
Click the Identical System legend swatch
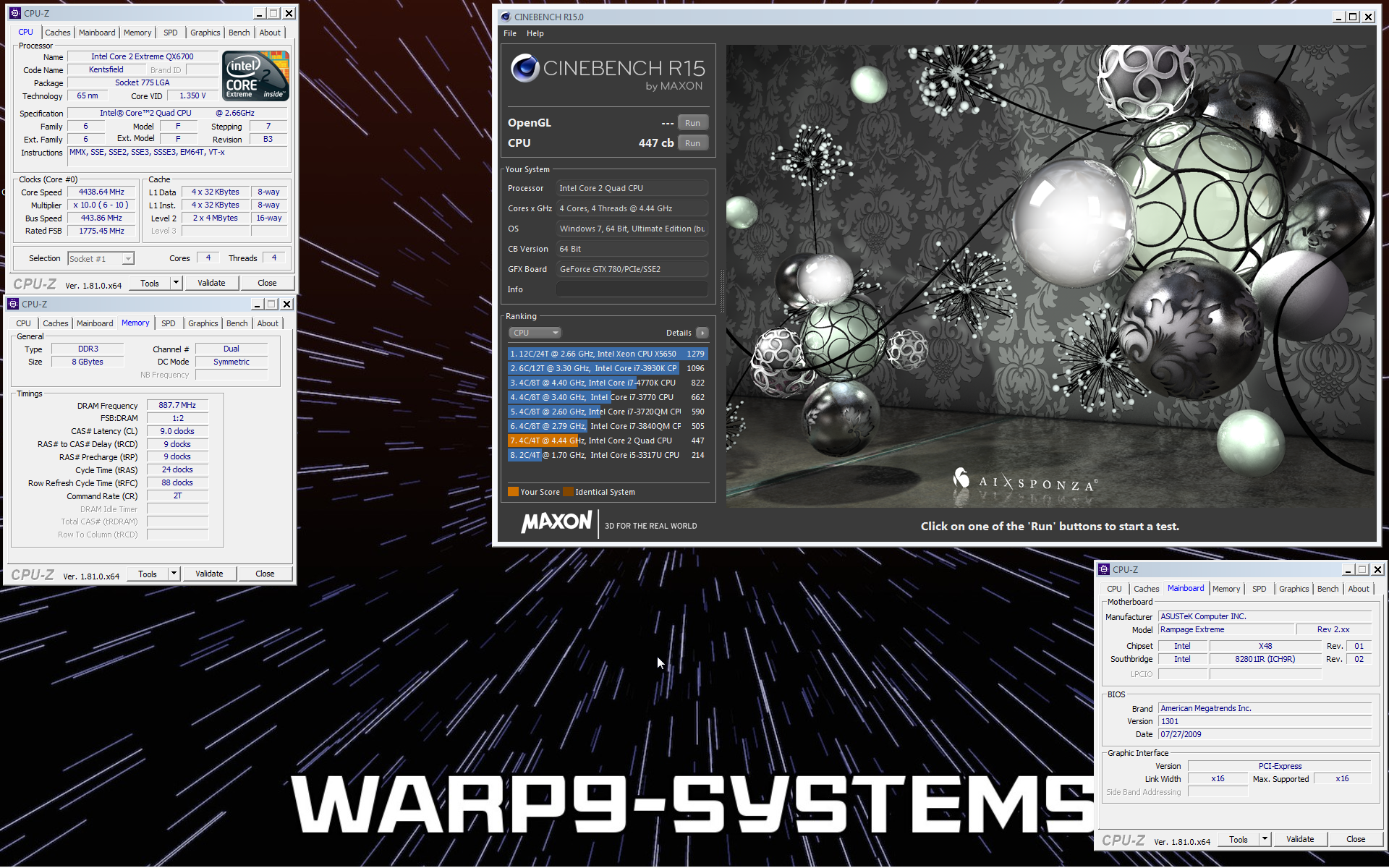(568, 492)
